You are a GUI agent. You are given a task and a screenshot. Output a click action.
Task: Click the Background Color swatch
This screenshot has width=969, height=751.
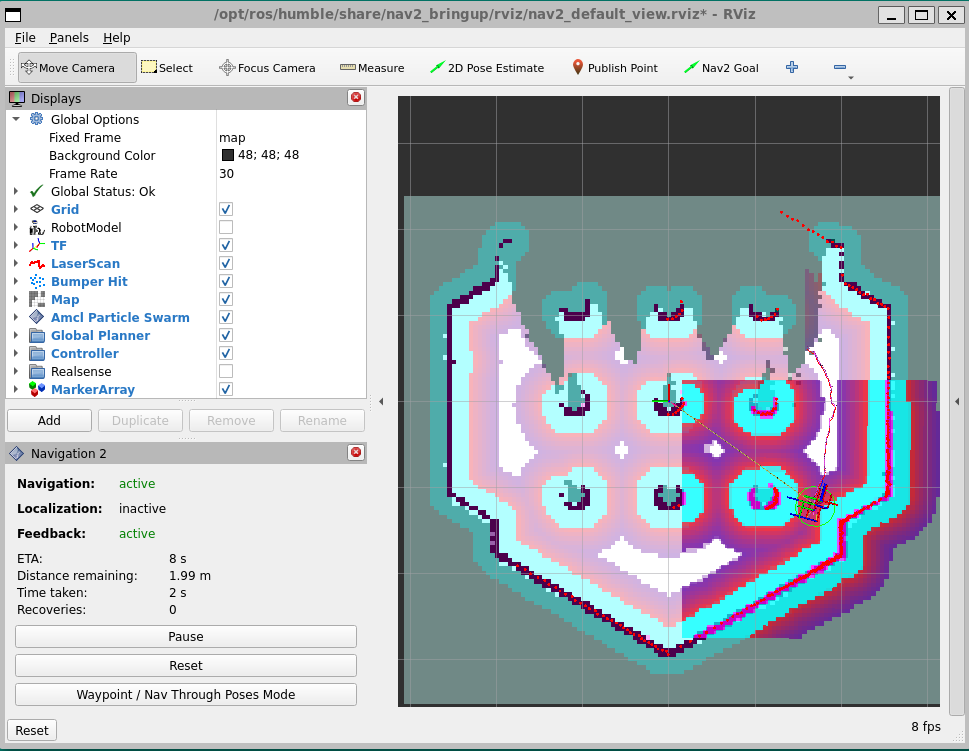[228, 156]
